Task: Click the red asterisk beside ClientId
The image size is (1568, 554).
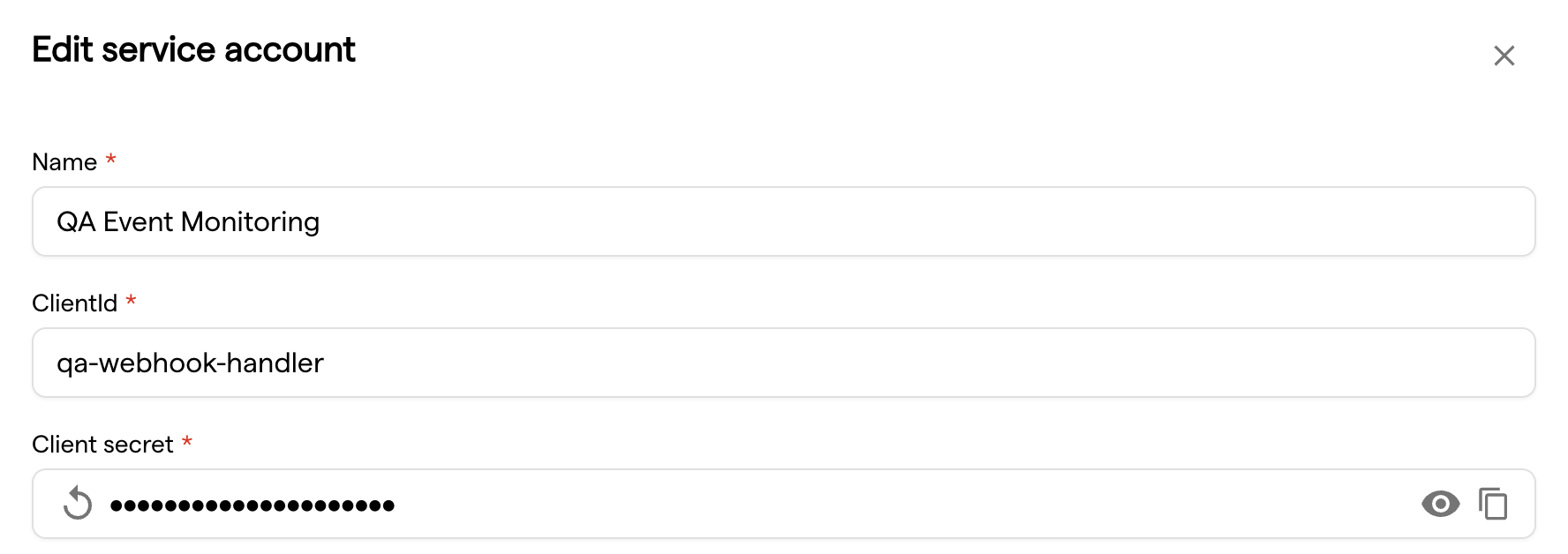Action: click(x=131, y=301)
